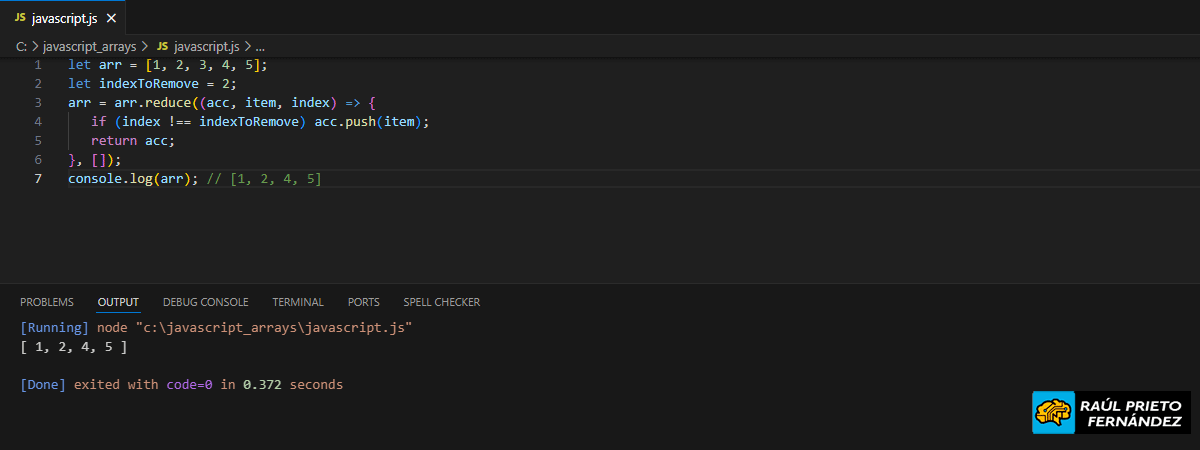Screen dimensions: 1200x450
Task: Select line number 7 in the gutter
Action: coord(38,179)
